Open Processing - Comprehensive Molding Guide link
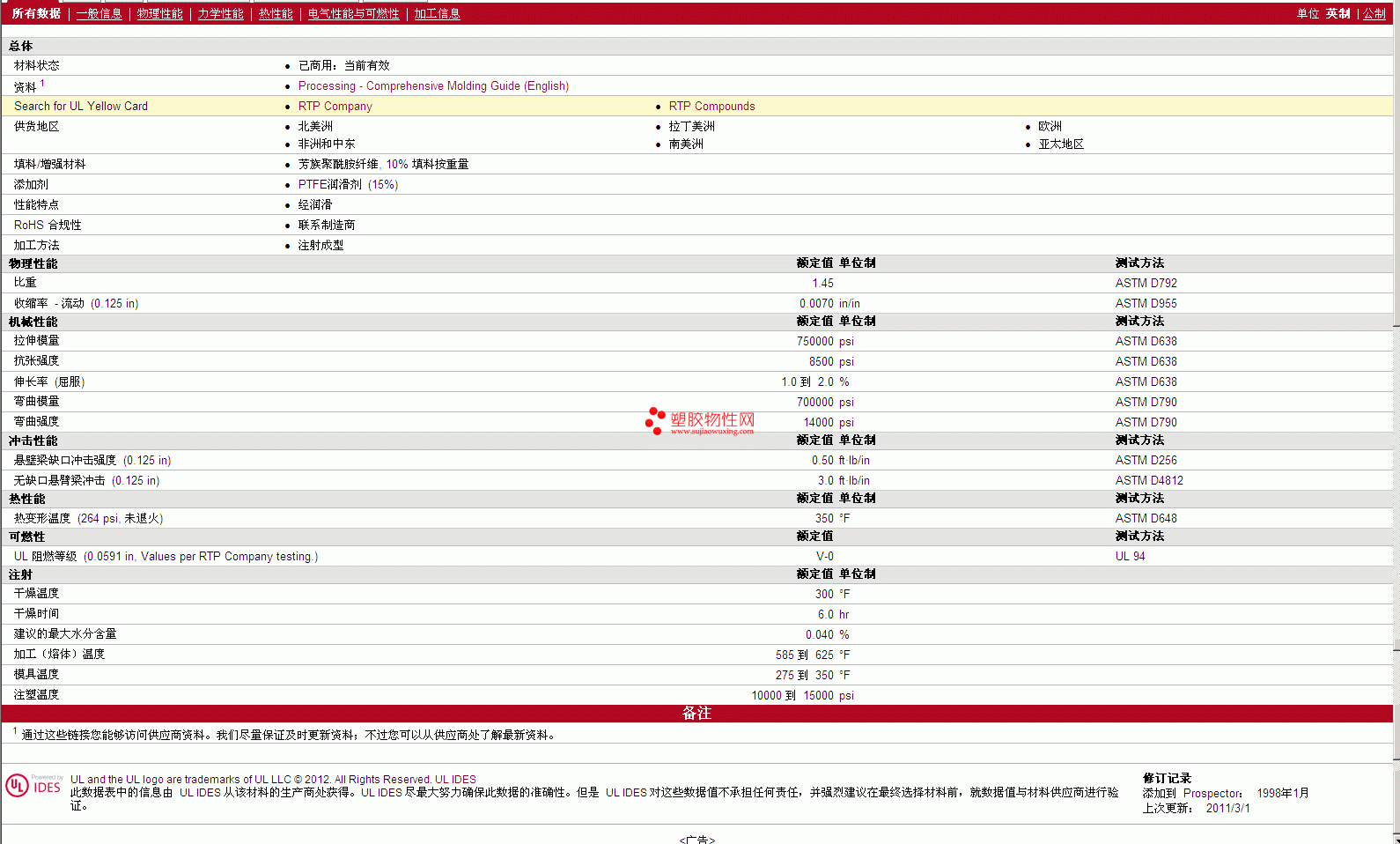 [433, 86]
